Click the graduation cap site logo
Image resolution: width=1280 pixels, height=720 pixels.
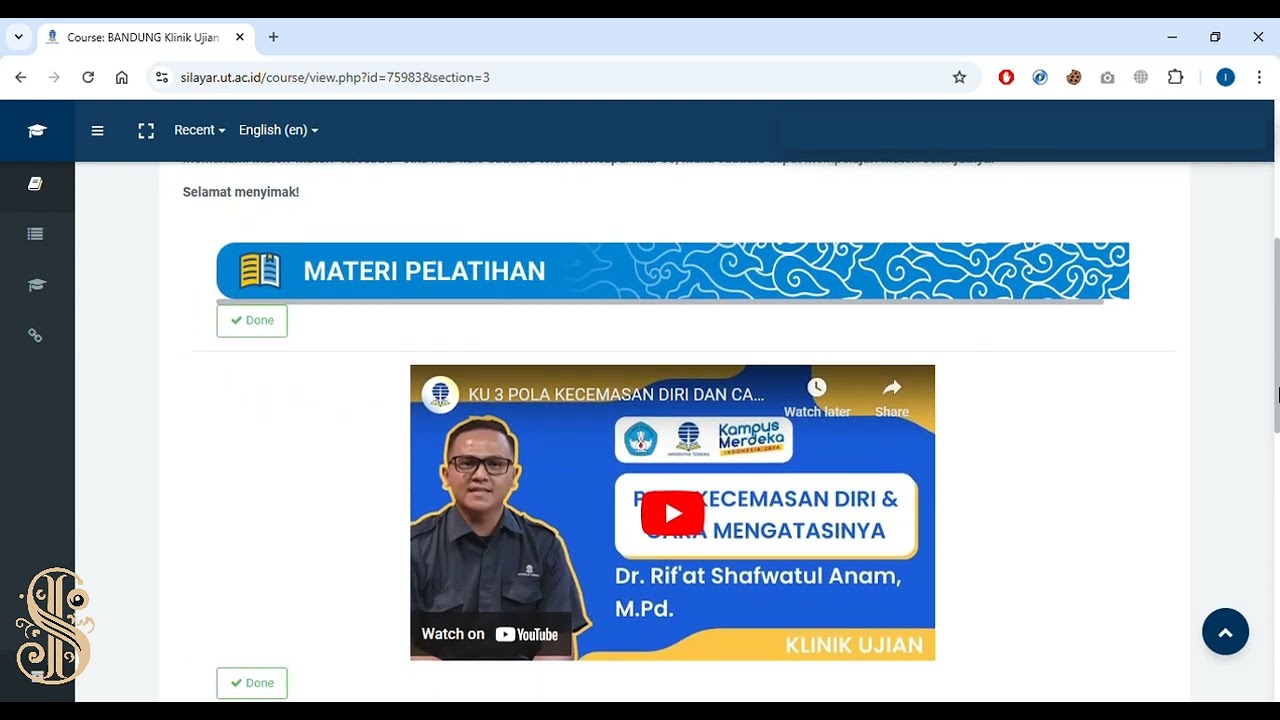[37, 130]
